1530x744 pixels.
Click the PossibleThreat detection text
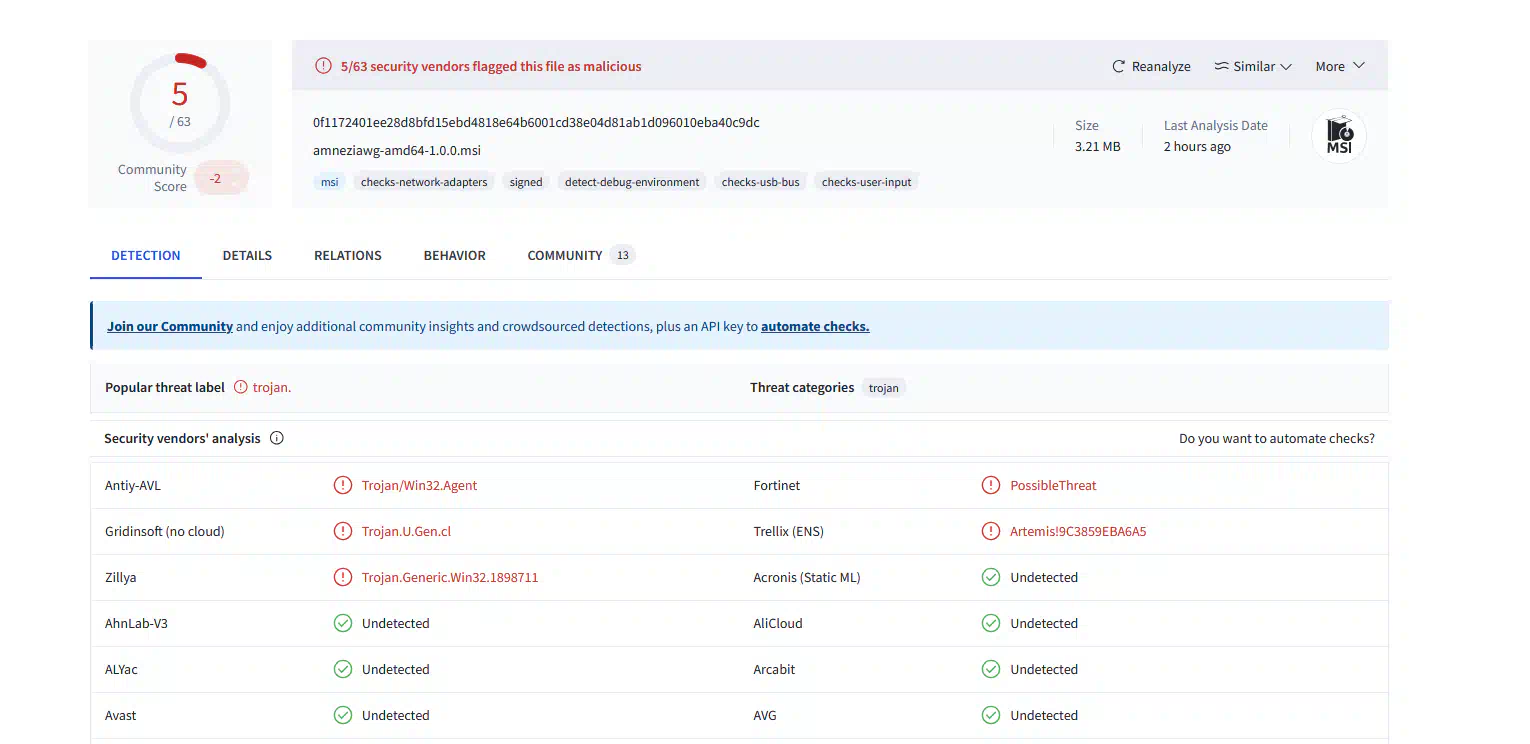[1053, 485]
